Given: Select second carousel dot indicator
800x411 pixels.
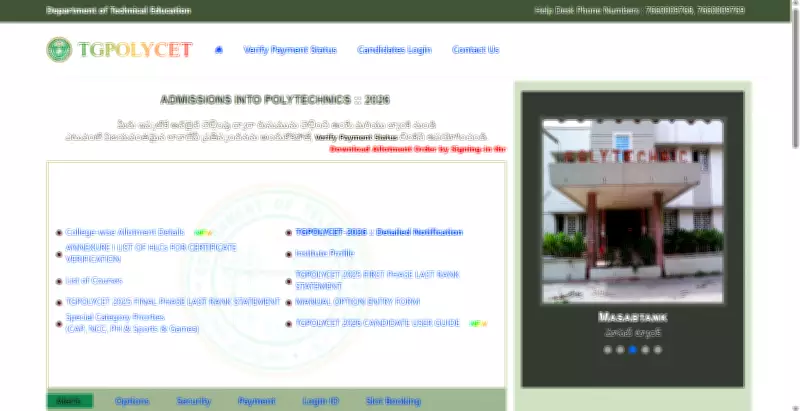Looking at the screenshot, I should (x=620, y=350).
